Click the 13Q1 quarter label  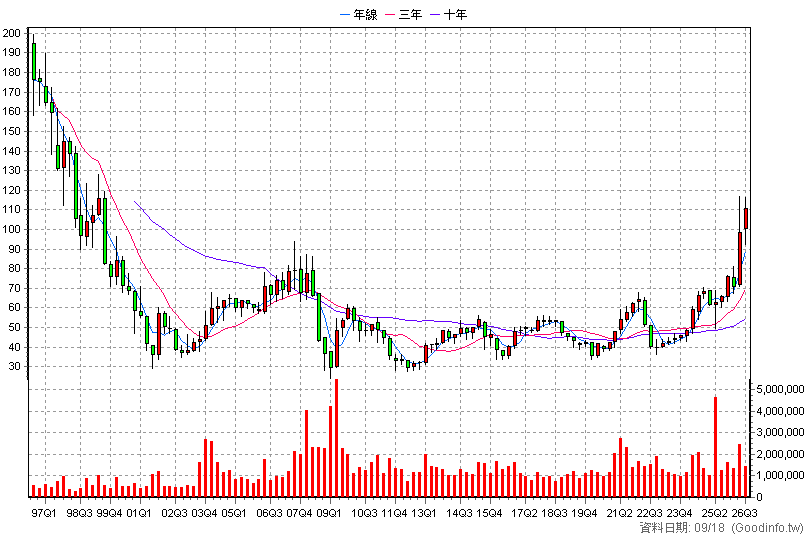pos(424,513)
